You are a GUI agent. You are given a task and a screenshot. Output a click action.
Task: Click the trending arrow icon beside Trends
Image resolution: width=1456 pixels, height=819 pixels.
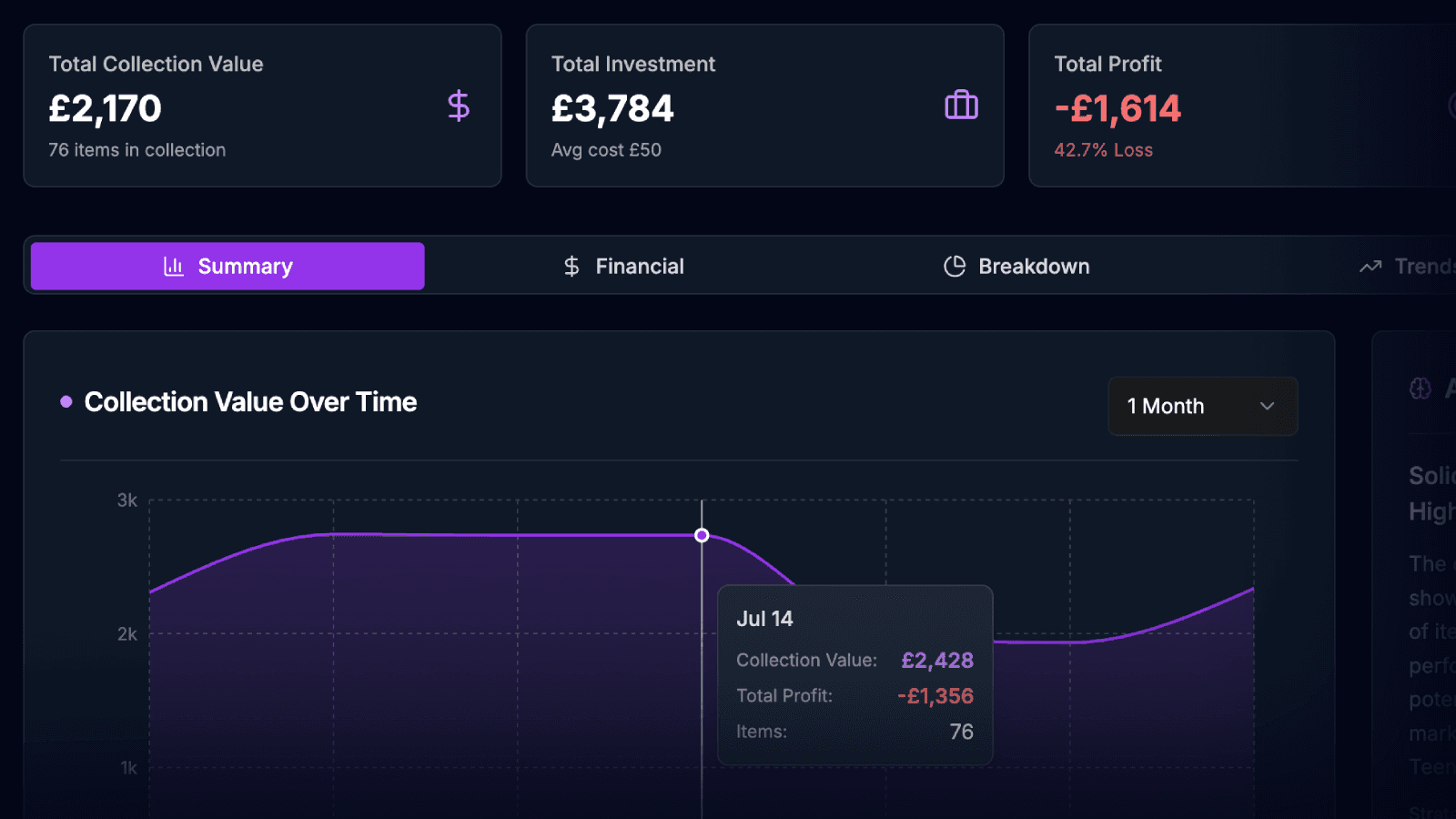pyautogui.click(x=1370, y=267)
